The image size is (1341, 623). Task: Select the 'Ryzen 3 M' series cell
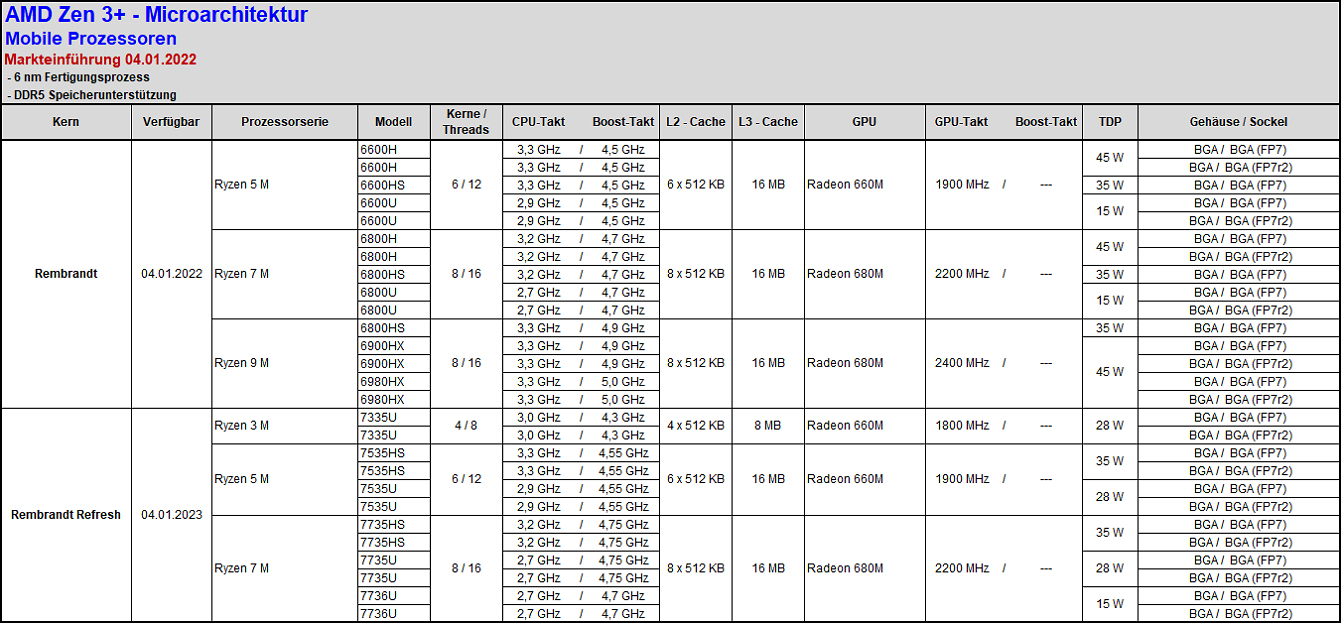(285, 426)
